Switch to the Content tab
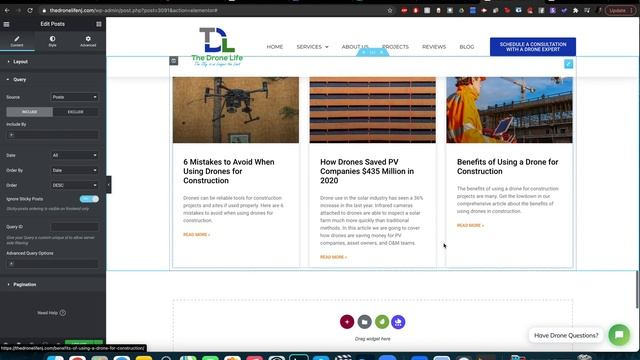The height and width of the screenshot is (360, 640). point(17,41)
